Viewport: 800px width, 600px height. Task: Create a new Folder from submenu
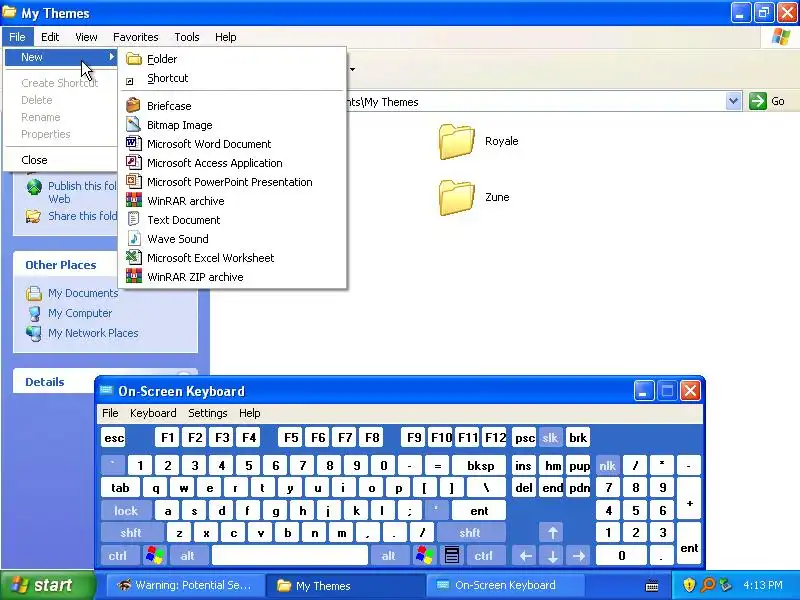232,59
